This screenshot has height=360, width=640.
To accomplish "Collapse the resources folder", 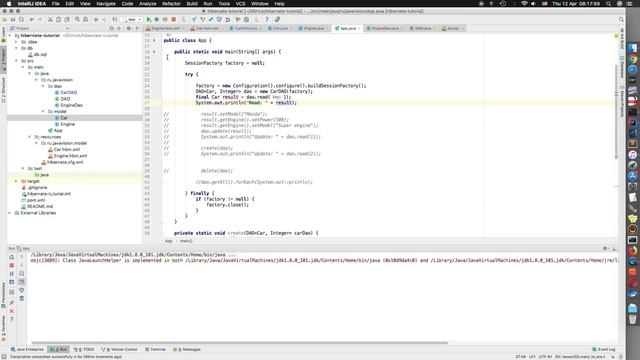I will pos(30,137).
